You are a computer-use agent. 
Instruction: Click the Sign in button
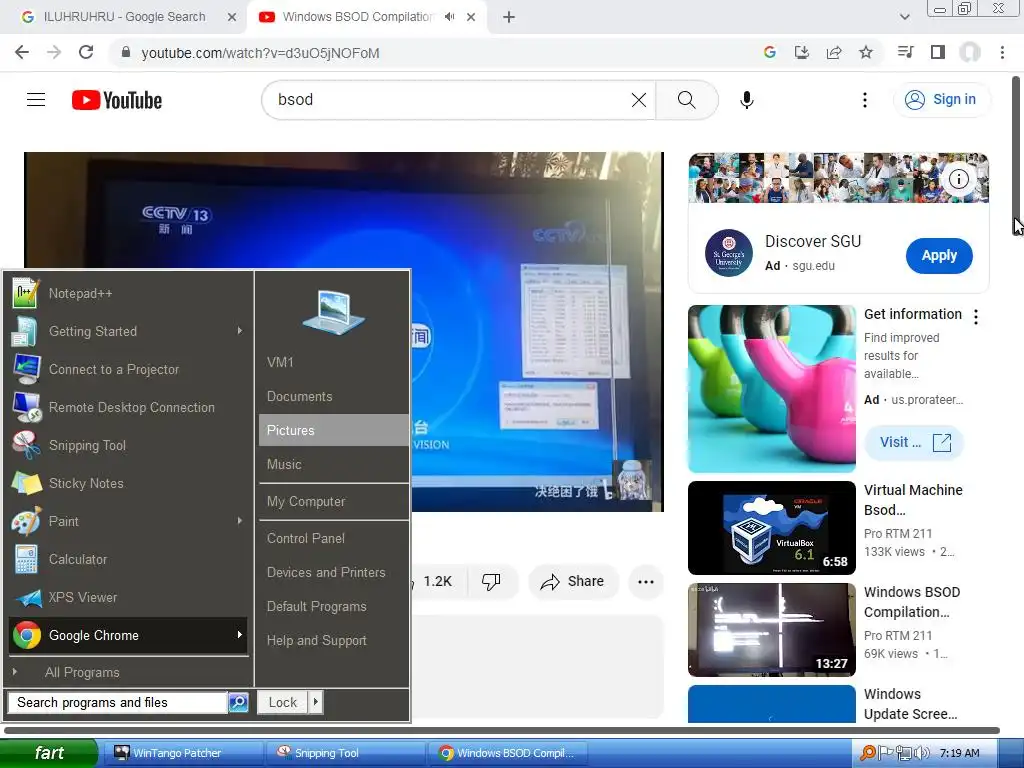coord(941,100)
